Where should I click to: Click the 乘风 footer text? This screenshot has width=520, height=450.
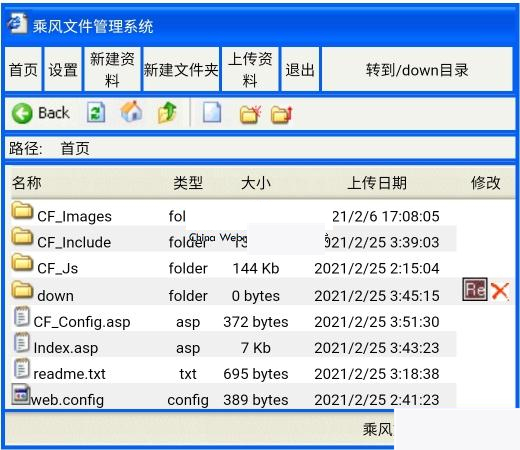tap(378, 429)
